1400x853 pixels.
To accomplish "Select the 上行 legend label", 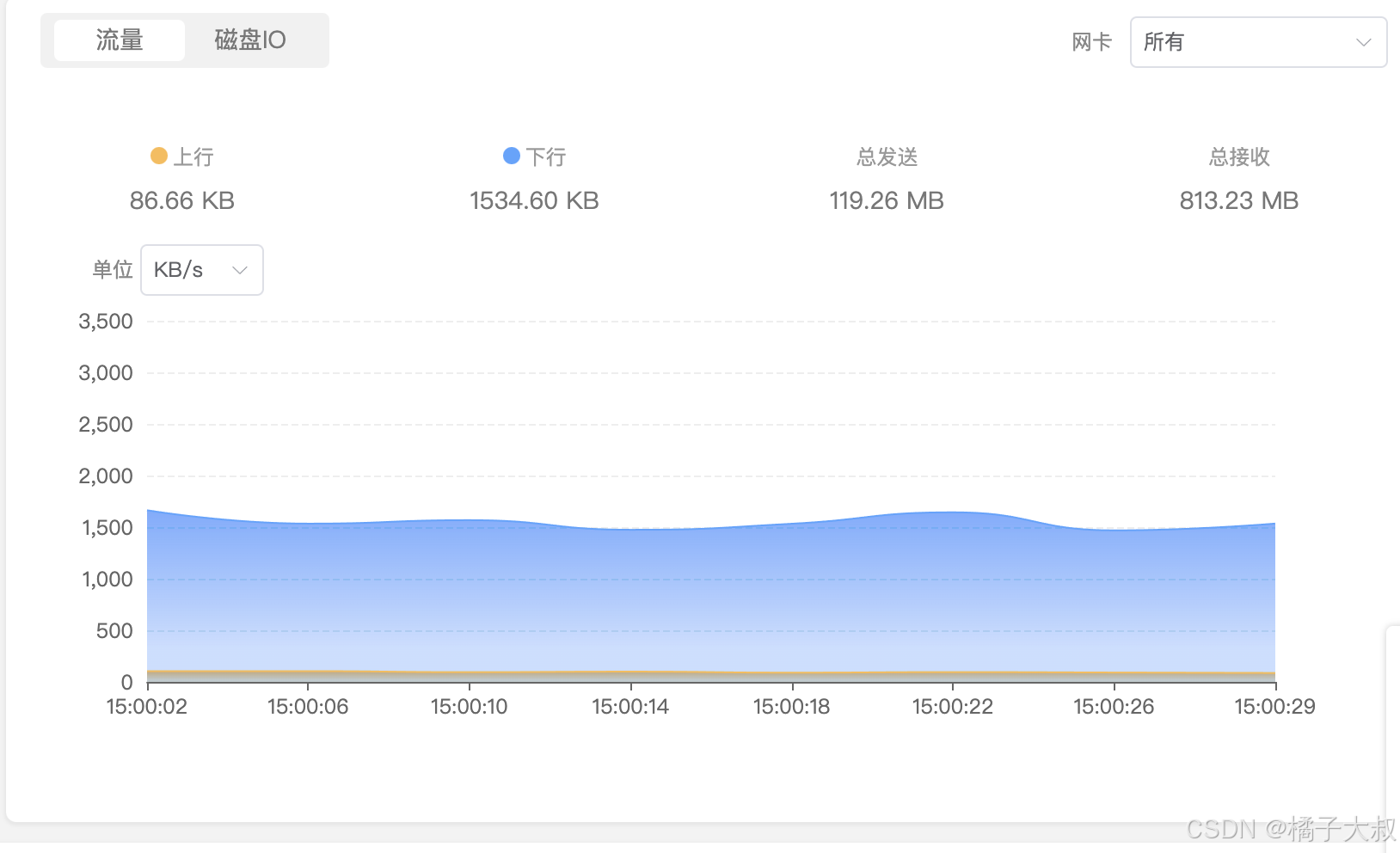I will [193, 156].
